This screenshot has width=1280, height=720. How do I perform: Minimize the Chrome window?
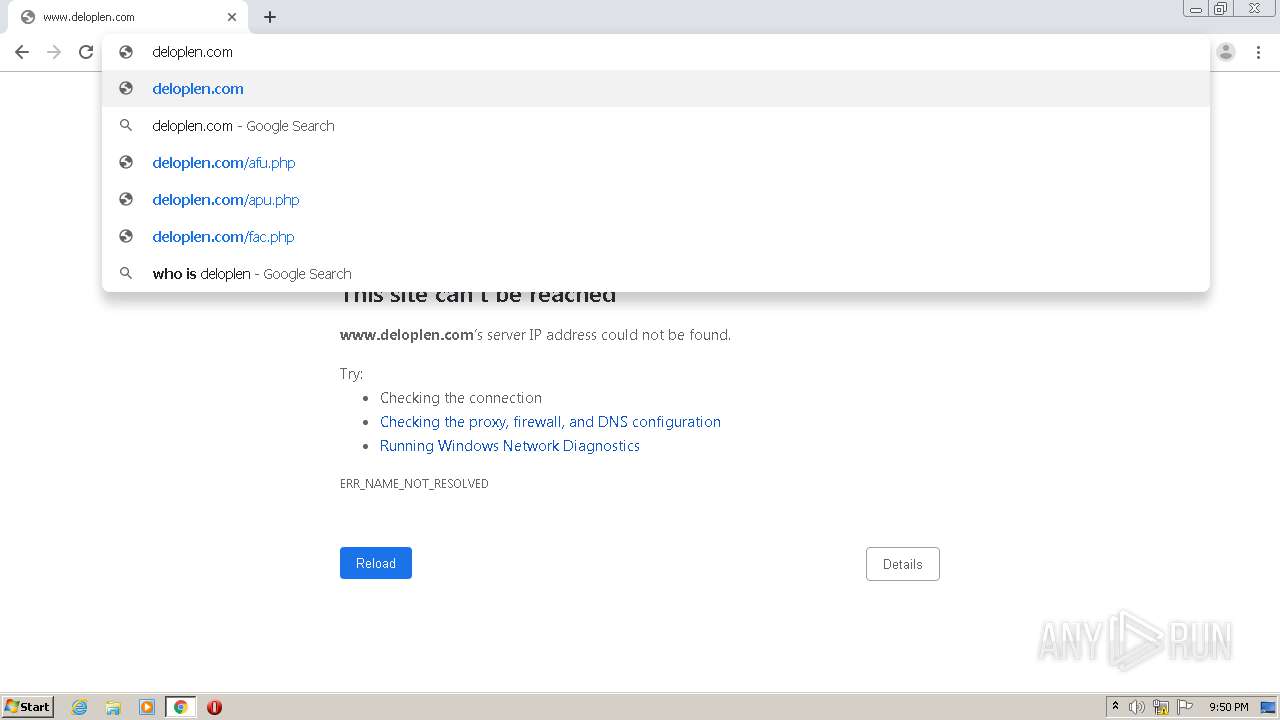click(x=1196, y=9)
